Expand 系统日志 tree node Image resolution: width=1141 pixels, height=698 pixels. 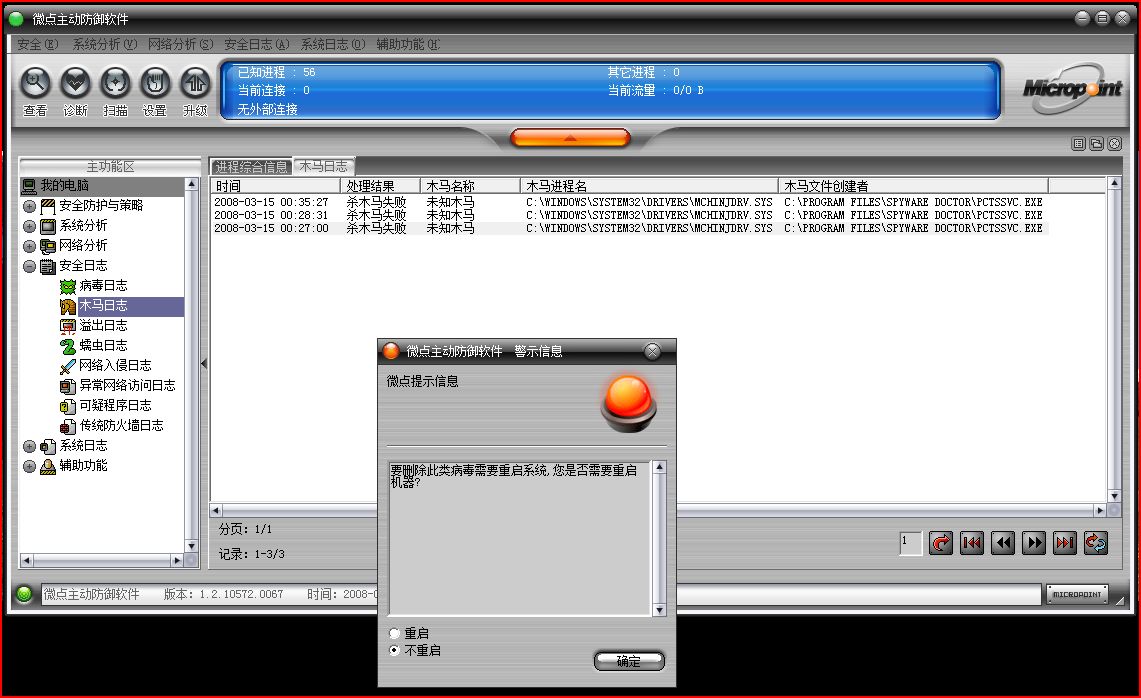(29, 446)
